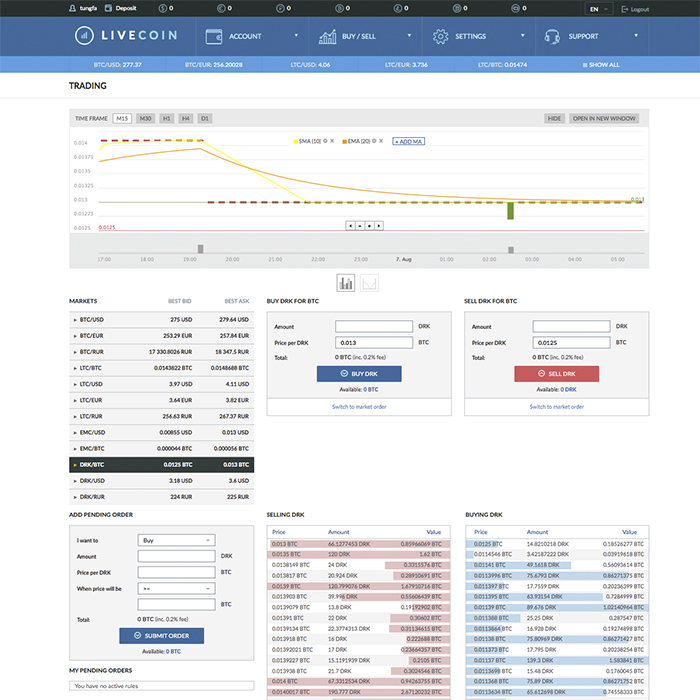Remove the EMA (20) indicator with X

coord(381,141)
